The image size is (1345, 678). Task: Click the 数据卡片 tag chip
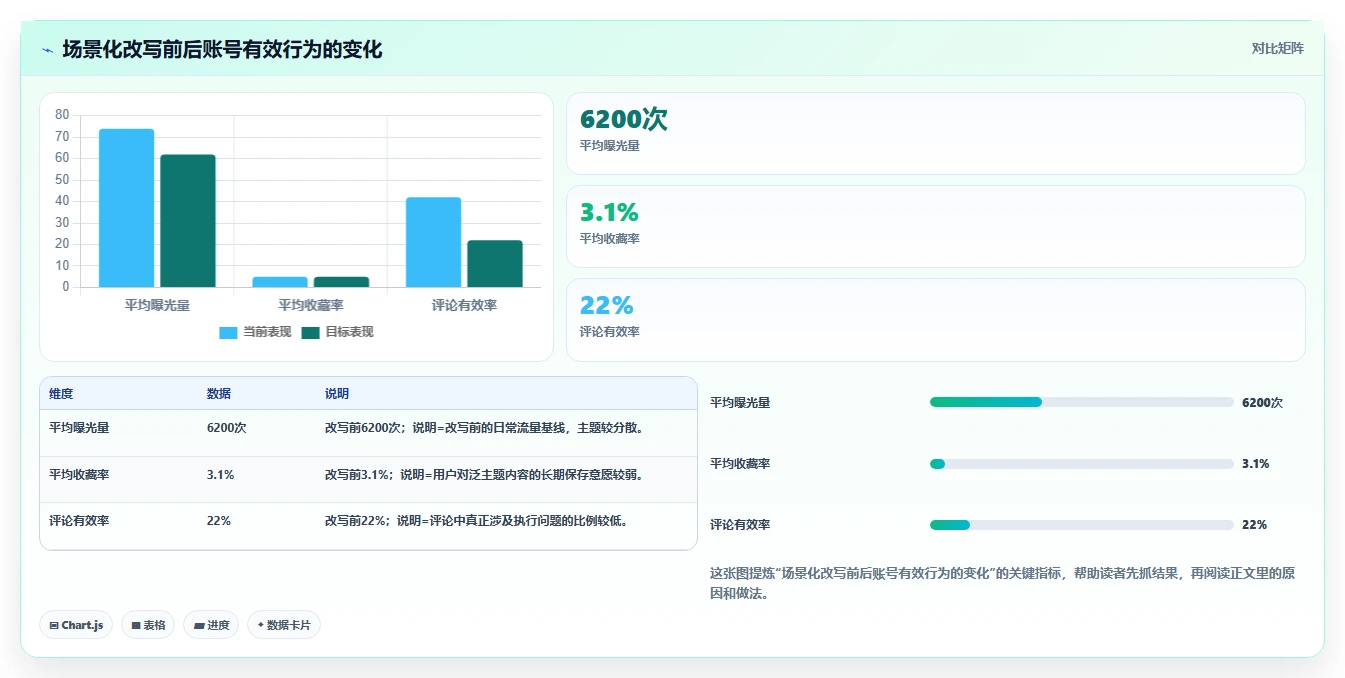pyautogui.click(x=284, y=625)
